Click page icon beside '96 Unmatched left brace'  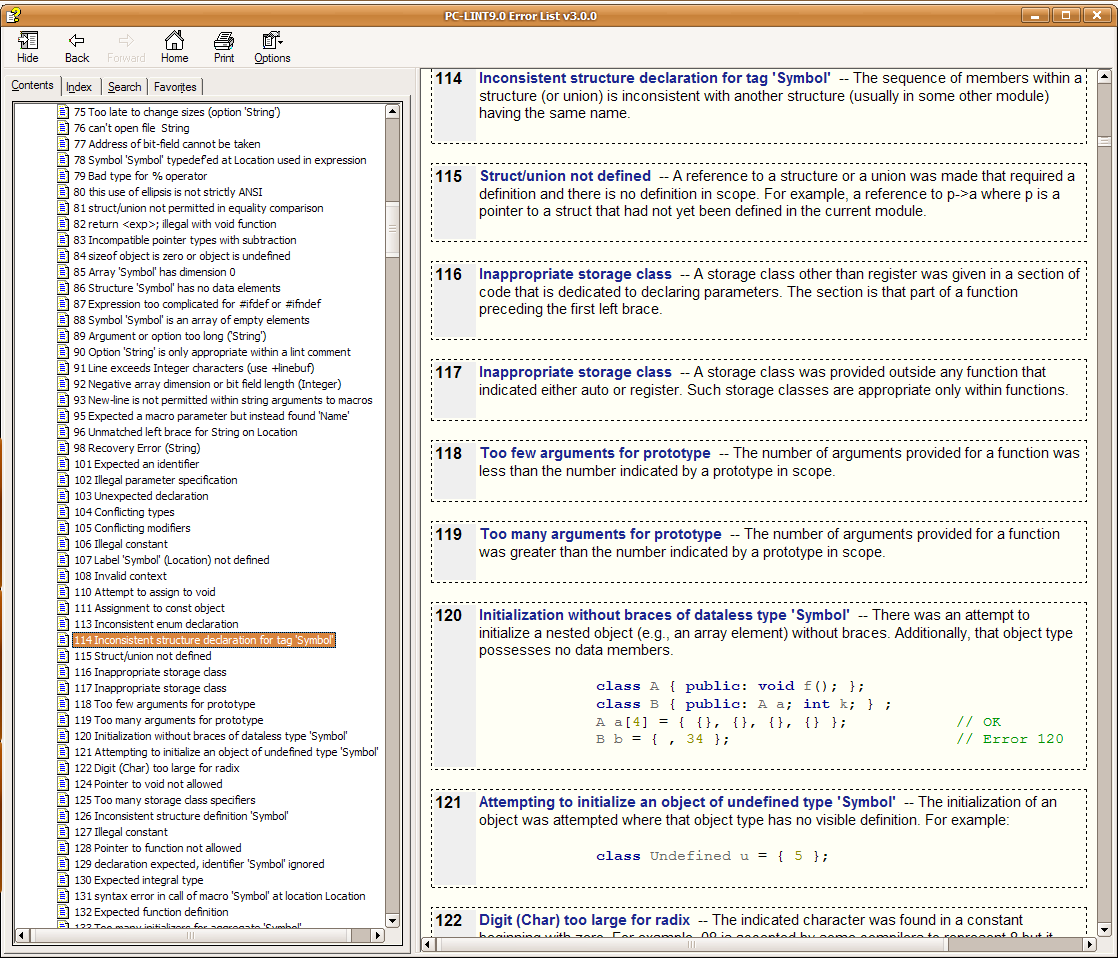[63, 432]
